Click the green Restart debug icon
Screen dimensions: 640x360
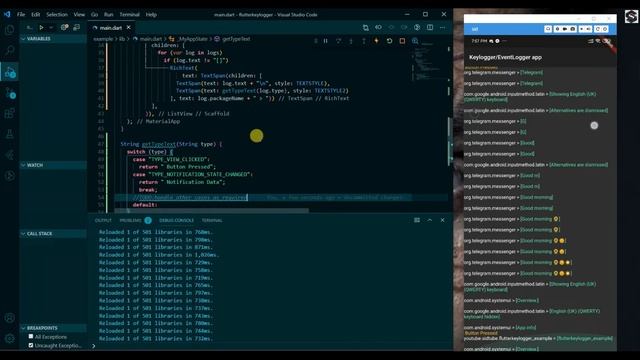point(389,41)
